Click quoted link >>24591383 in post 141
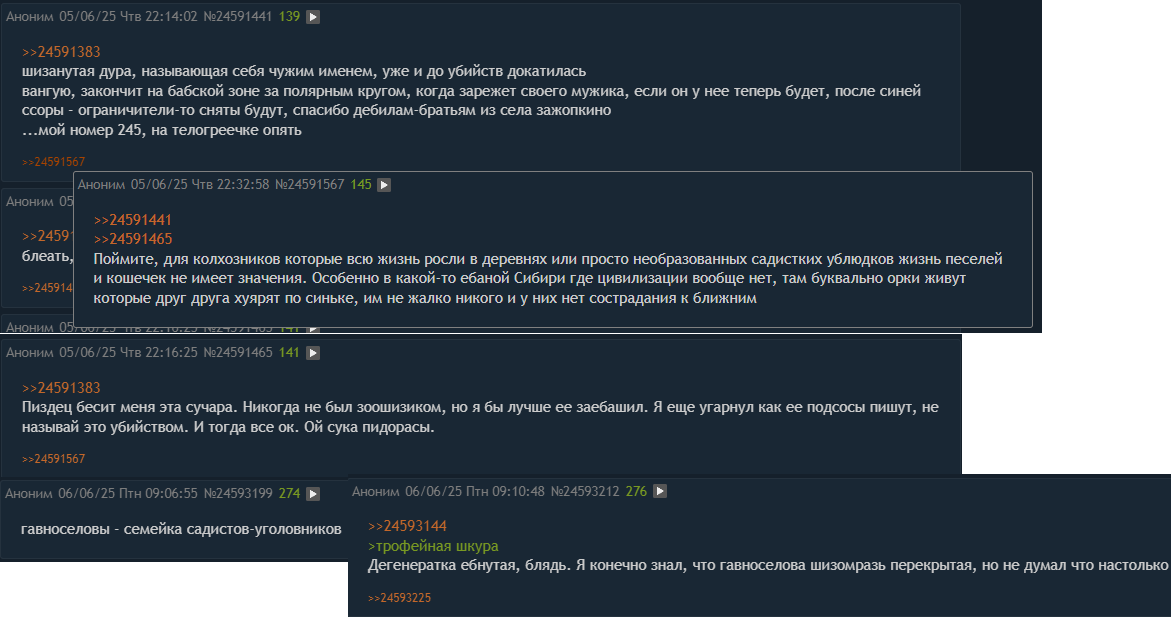The height and width of the screenshot is (617, 1171). (x=61, y=388)
